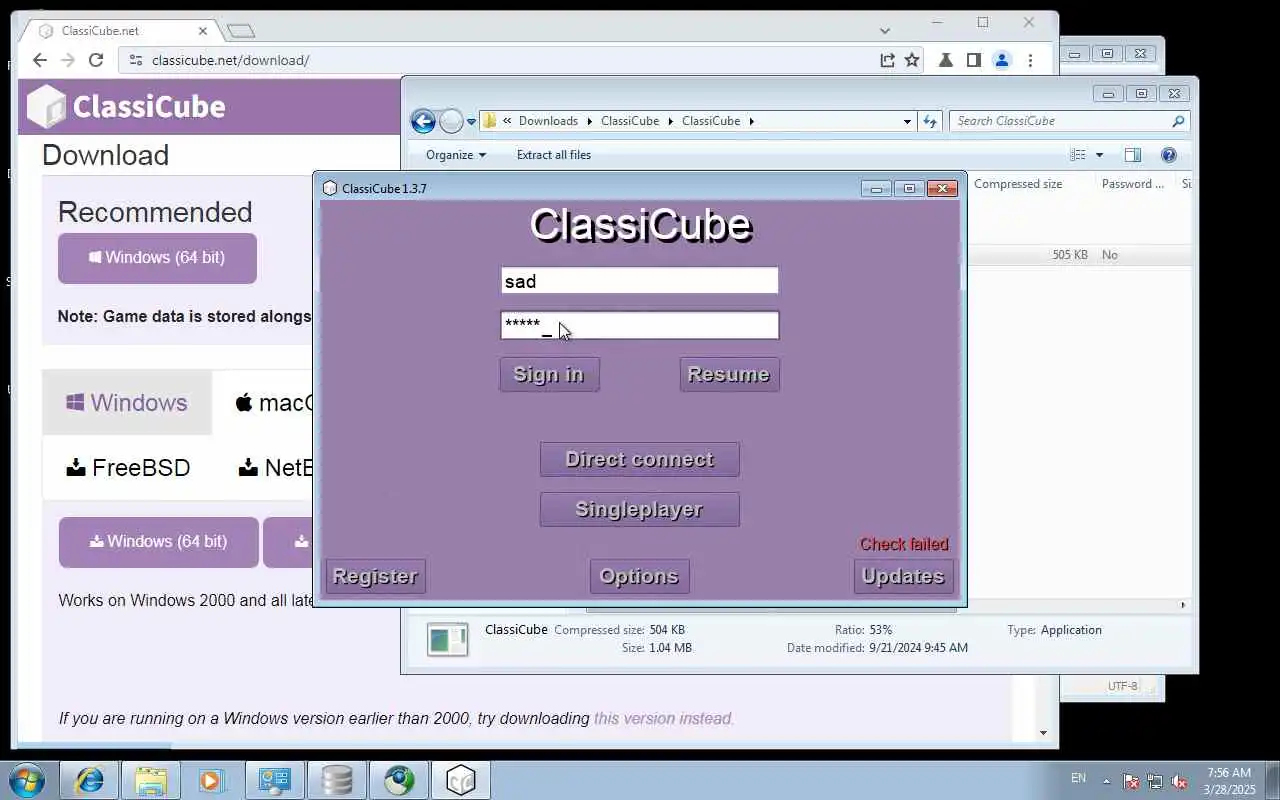Image resolution: width=1280 pixels, height=800 pixels.
Task: Go back in Explorer window
Action: [x=423, y=121]
